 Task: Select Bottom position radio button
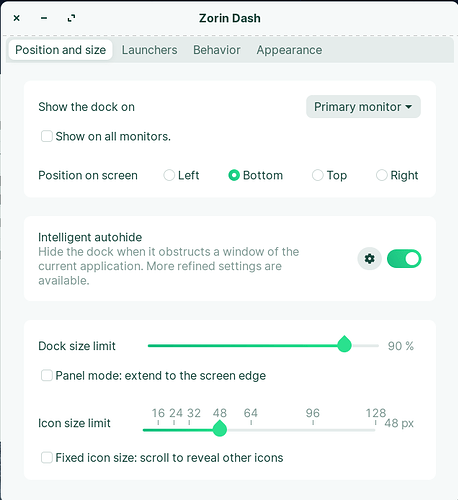234,175
